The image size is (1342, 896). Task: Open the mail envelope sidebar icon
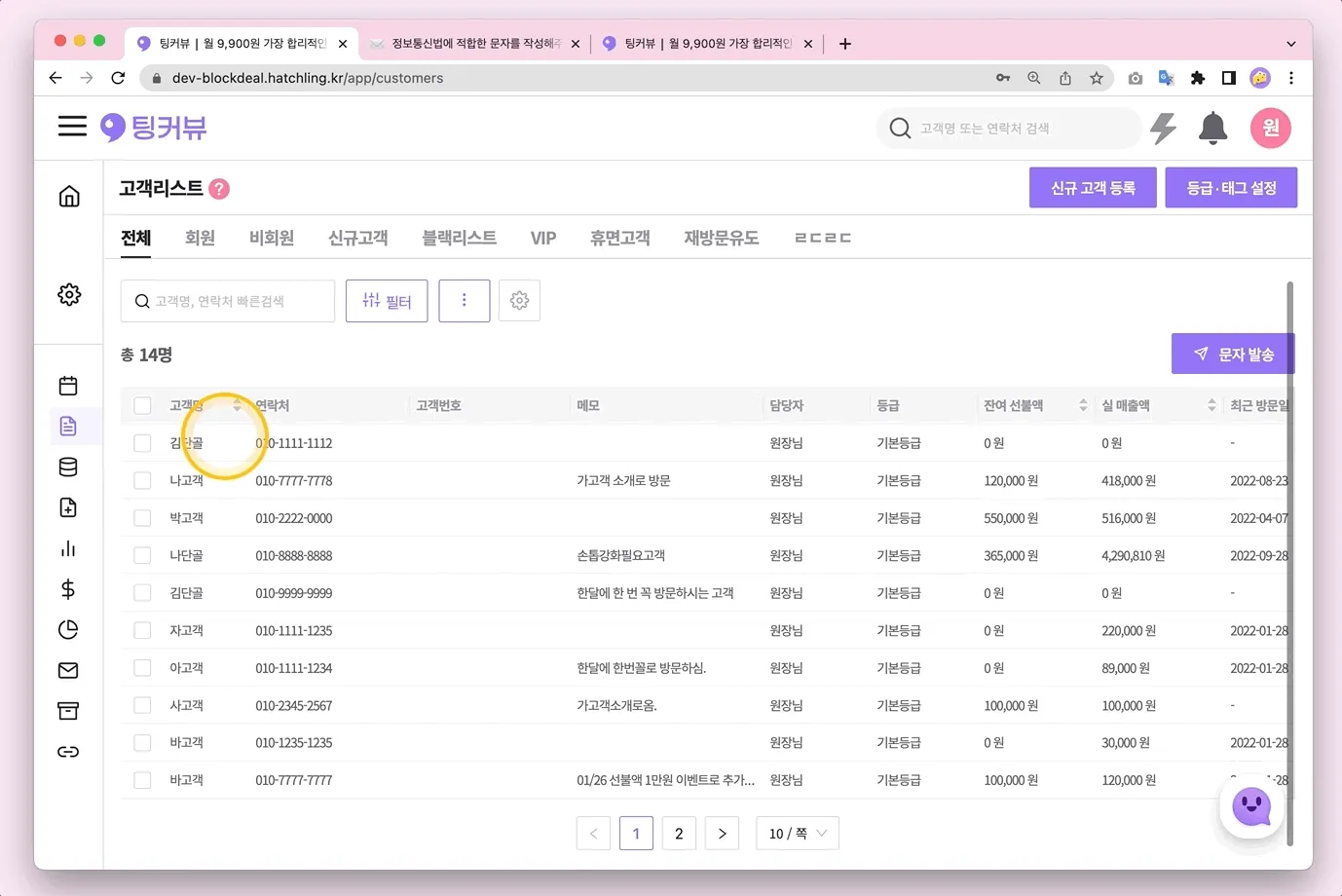click(68, 670)
